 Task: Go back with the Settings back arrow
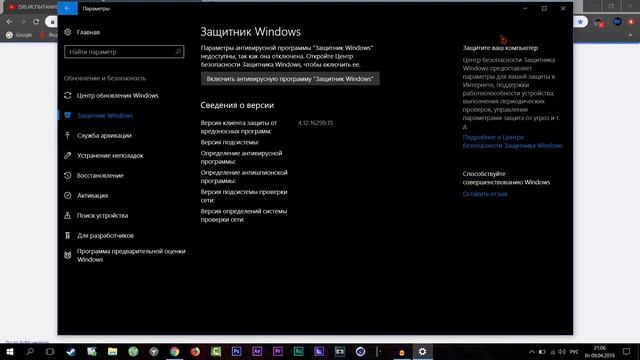tap(67, 8)
